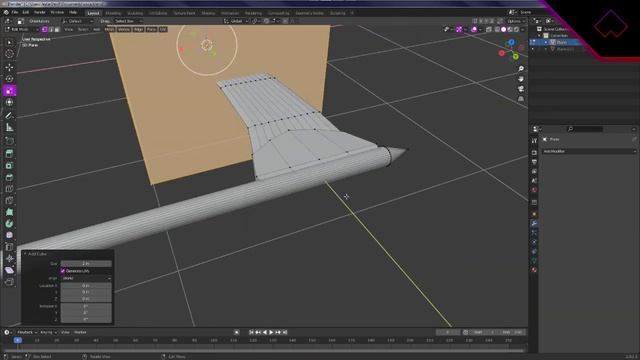The height and width of the screenshot is (360, 640).
Task: Open the Drag Select Box dropdown
Action: [x=128, y=21]
